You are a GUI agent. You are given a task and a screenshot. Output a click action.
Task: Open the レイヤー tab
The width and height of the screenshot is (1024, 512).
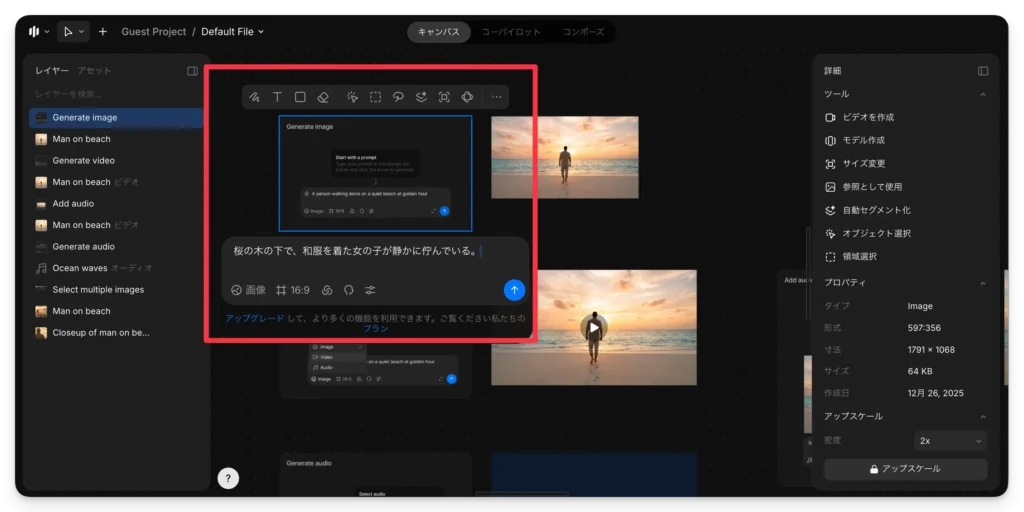(x=52, y=71)
